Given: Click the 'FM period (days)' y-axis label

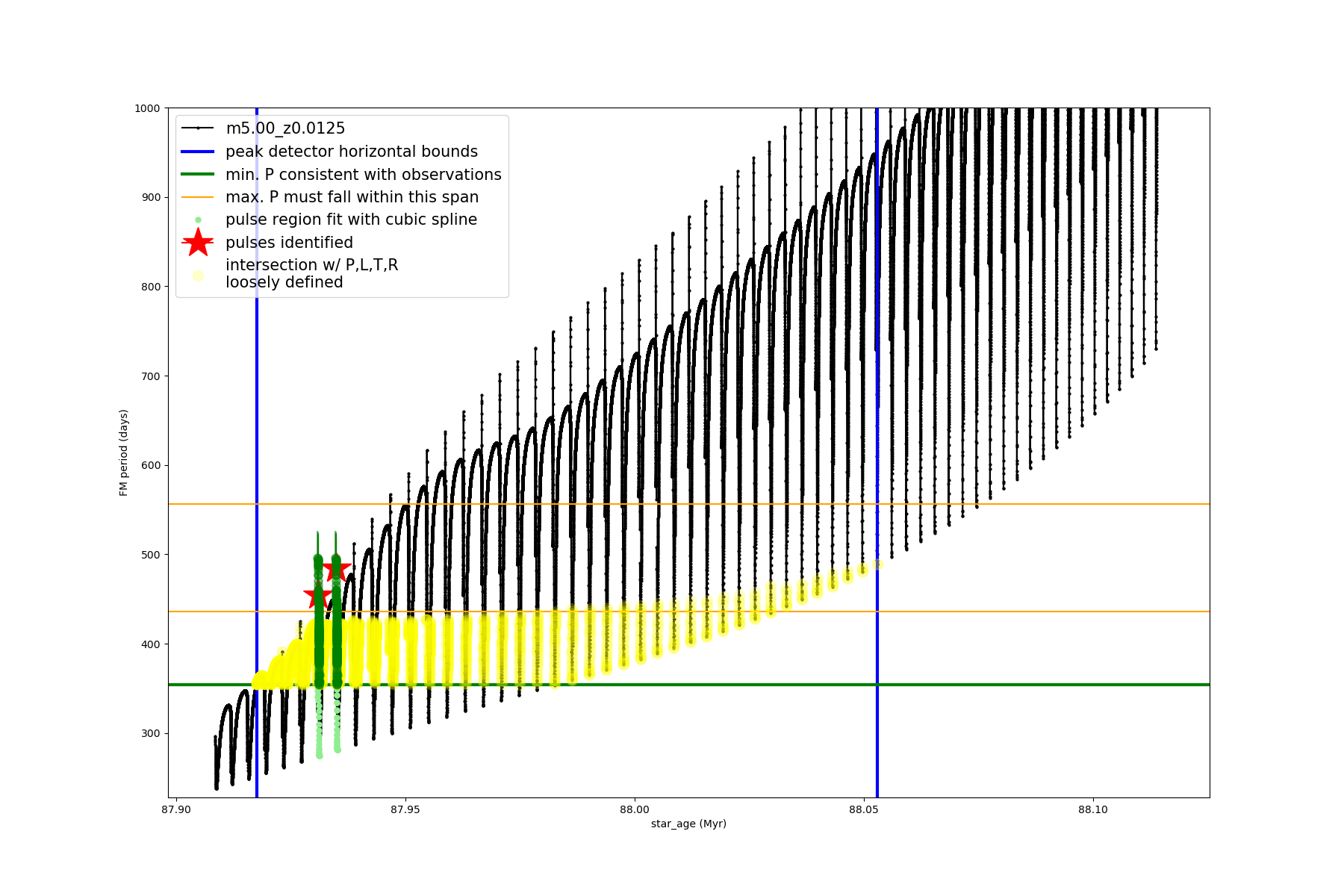Looking at the screenshot, I should [x=124, y=452].
